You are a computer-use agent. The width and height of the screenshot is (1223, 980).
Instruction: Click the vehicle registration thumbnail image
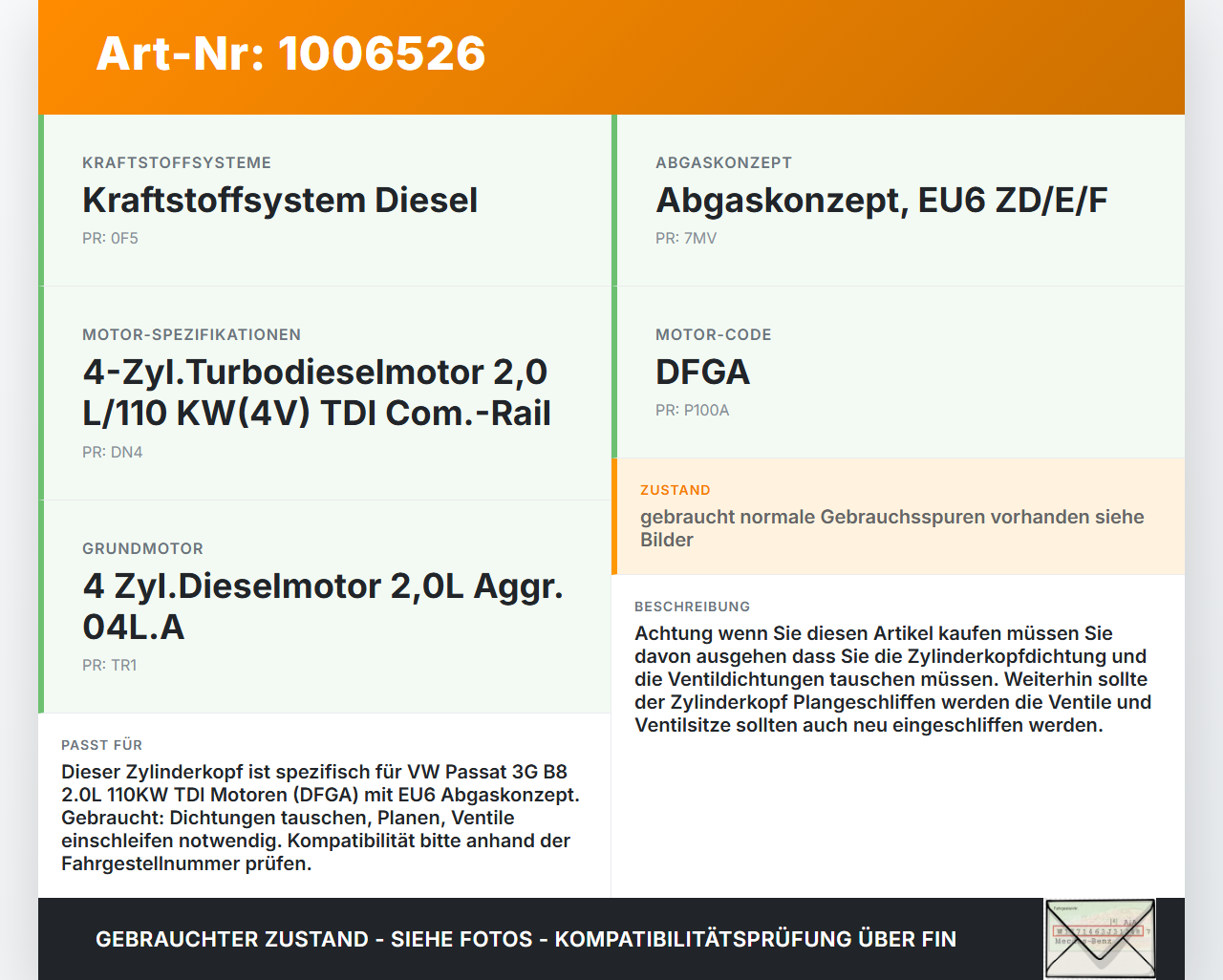(x=1100, y=939)
